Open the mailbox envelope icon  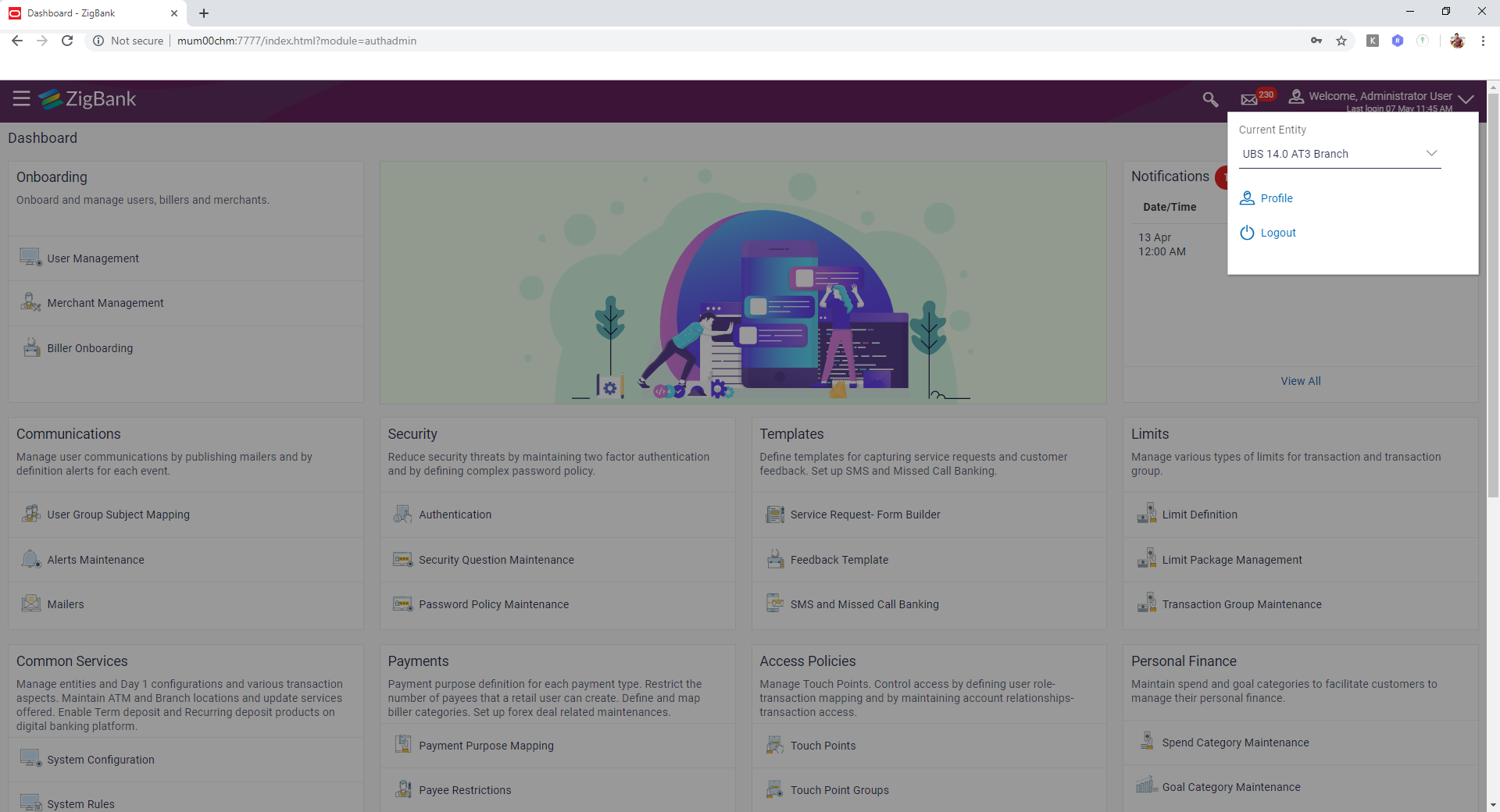click(1249, 99)
